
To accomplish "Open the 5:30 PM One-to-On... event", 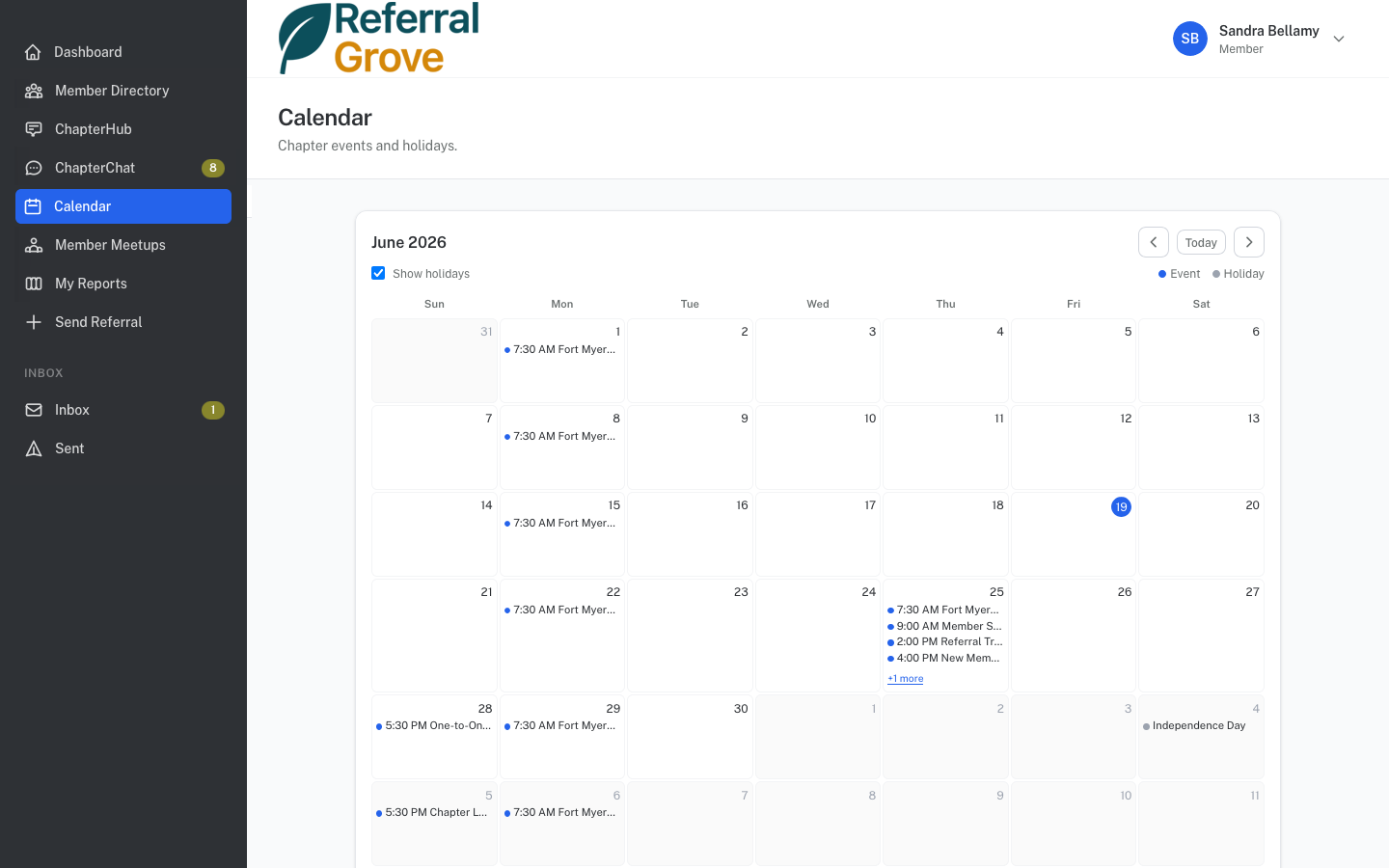I will 434,726.
